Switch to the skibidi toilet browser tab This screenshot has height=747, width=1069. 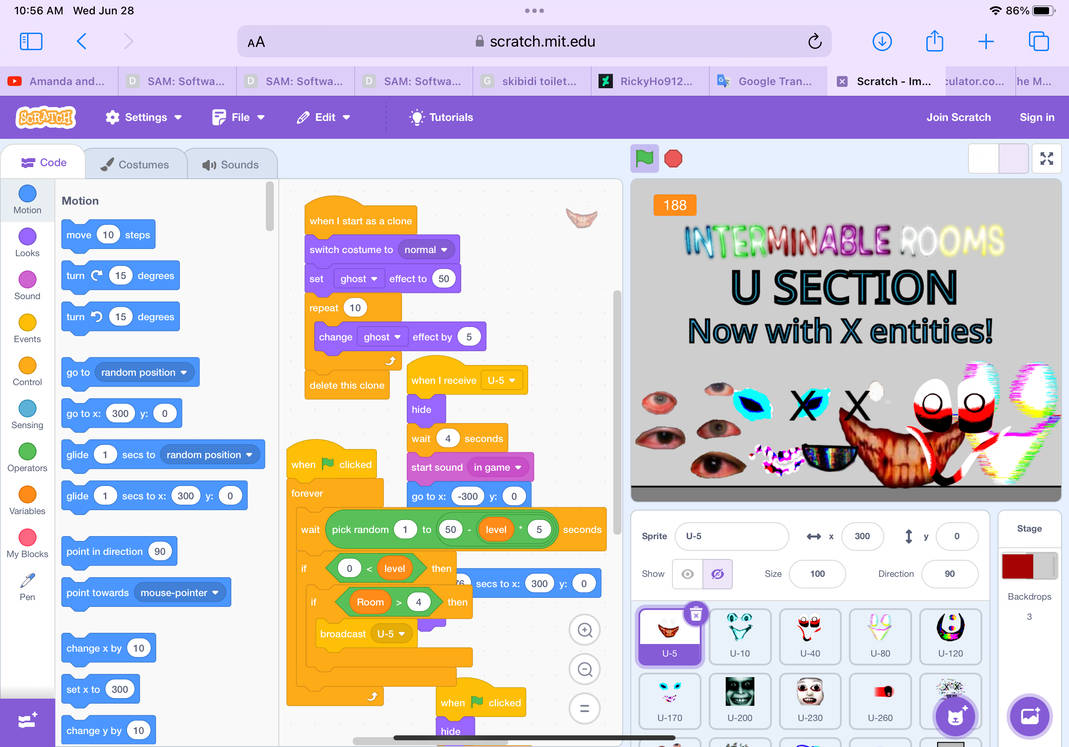(x=532, y=81)
